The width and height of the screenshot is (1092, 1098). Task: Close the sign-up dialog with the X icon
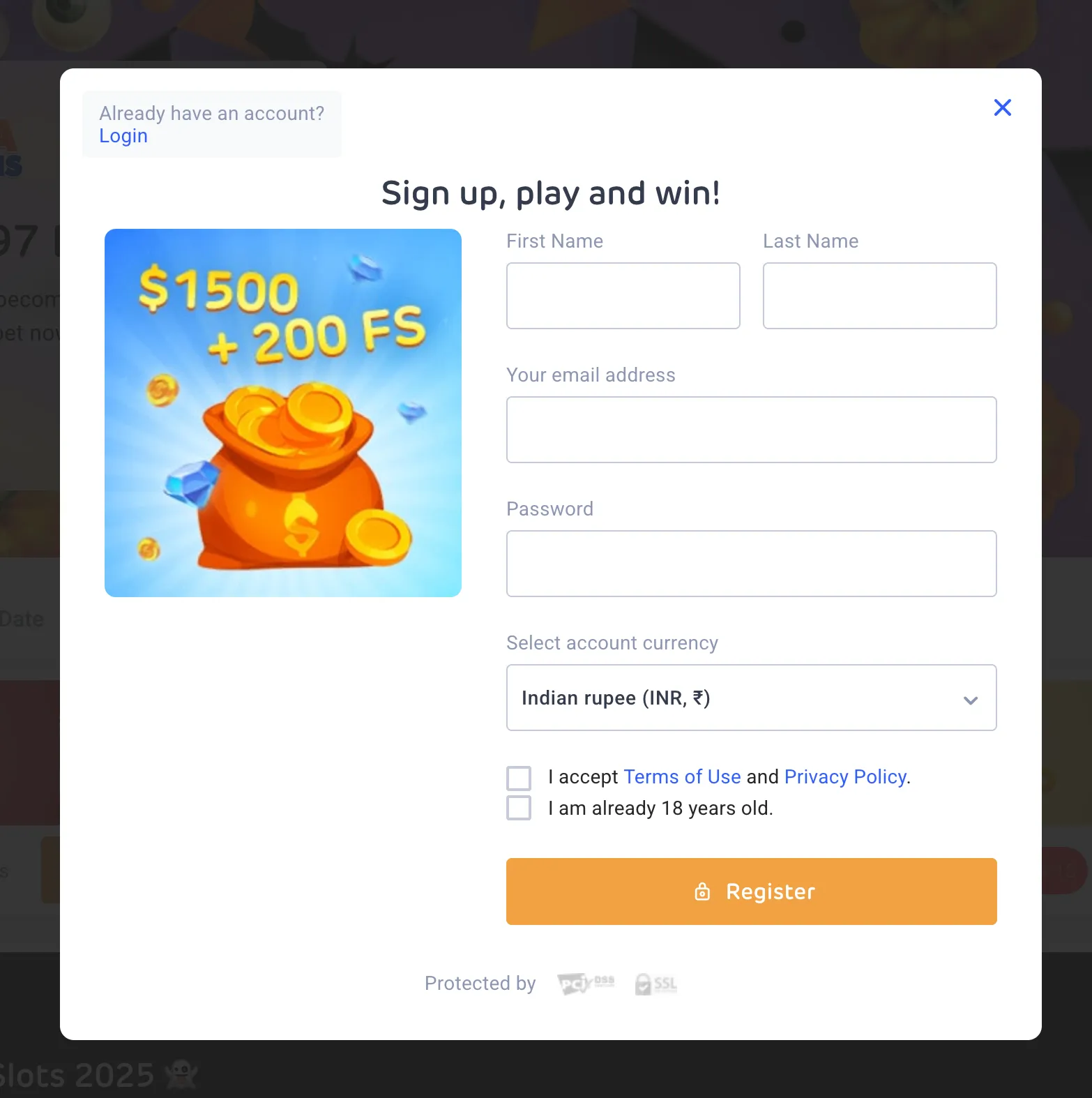(x=1002, y=107)
